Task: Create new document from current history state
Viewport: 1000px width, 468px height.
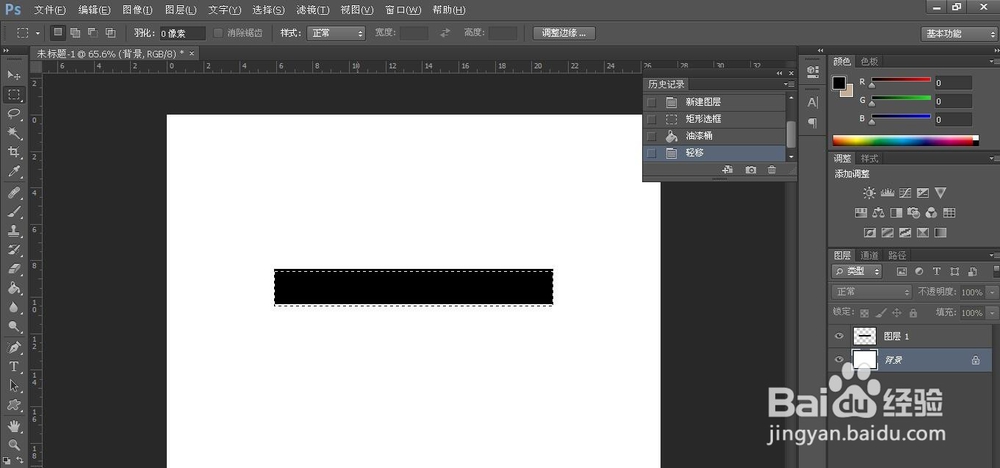Action: point(728,170)
